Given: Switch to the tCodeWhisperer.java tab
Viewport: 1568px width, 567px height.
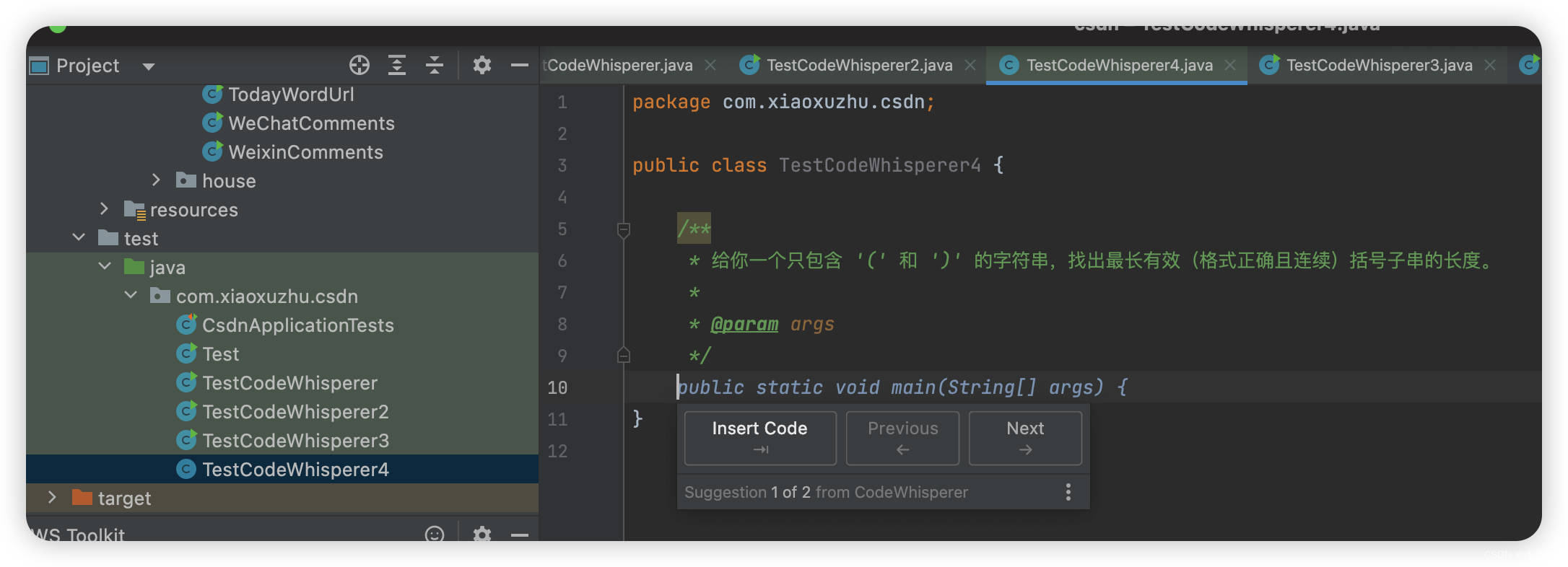Looking at the screenshot, I should pyautogui.click(x=618, y=66).
